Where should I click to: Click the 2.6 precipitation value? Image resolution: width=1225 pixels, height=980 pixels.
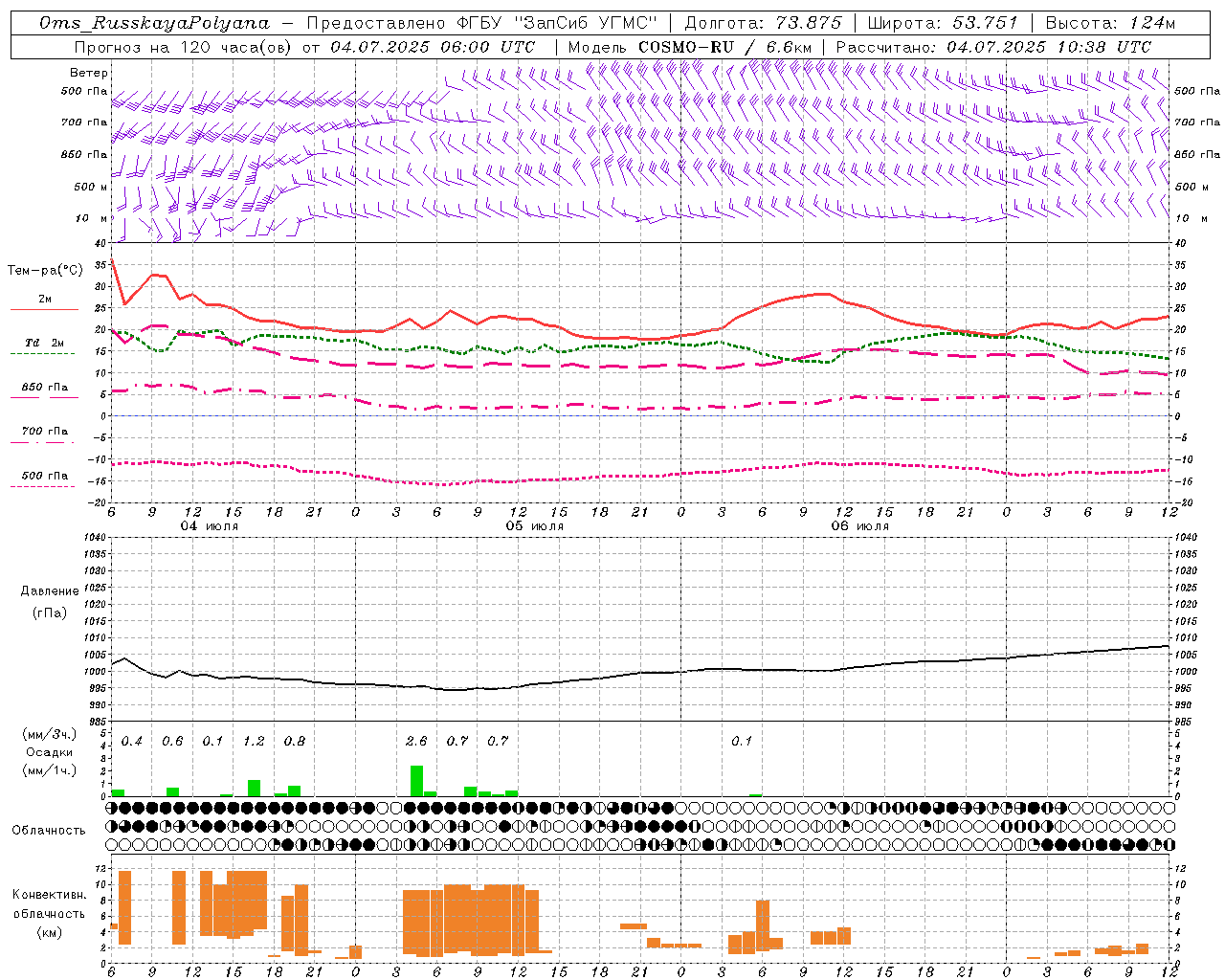tap(416, 742)
